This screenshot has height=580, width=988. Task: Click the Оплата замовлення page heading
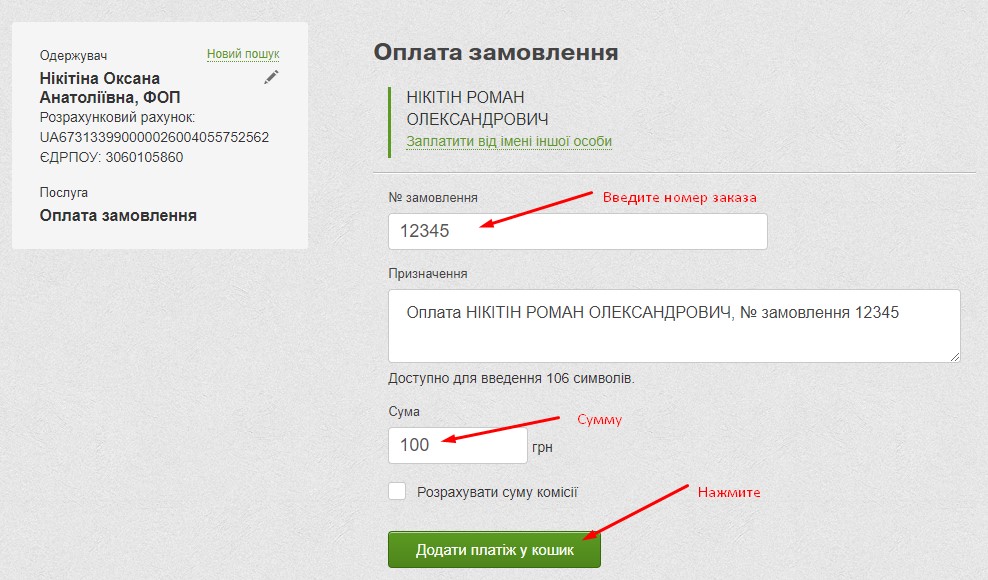(496, 52)
